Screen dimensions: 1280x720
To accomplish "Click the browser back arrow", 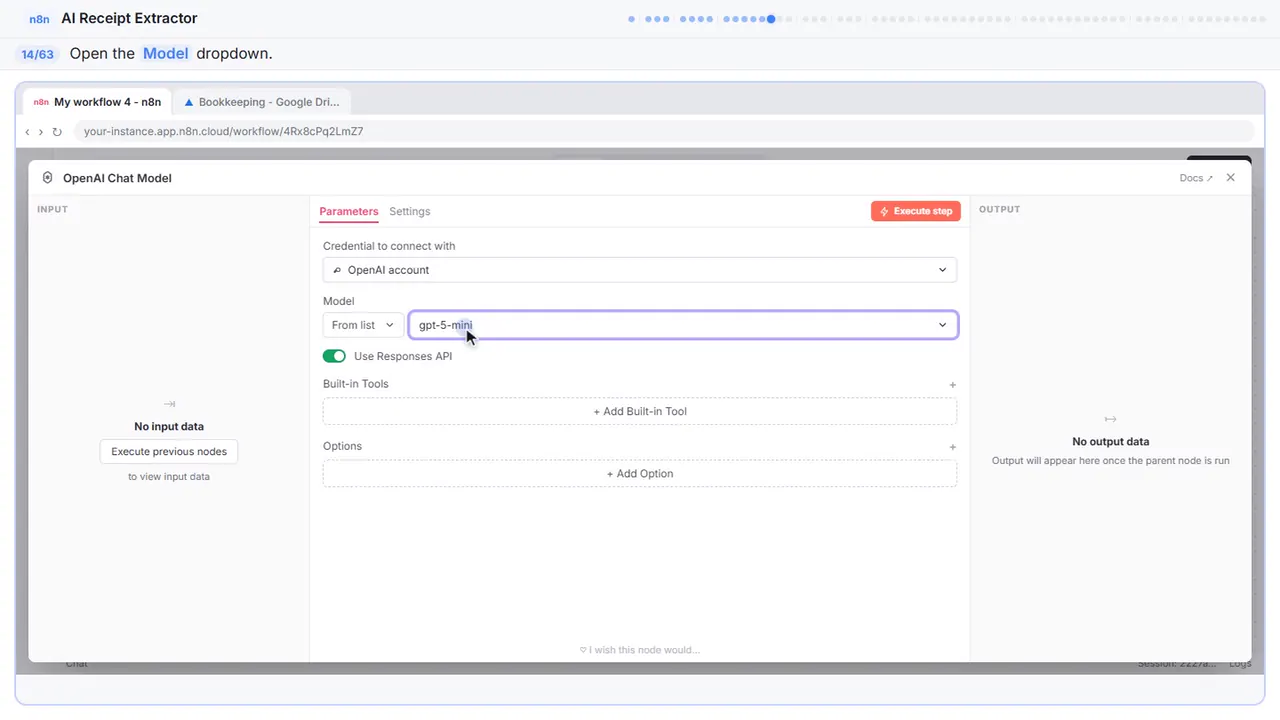I will (27, 131).
